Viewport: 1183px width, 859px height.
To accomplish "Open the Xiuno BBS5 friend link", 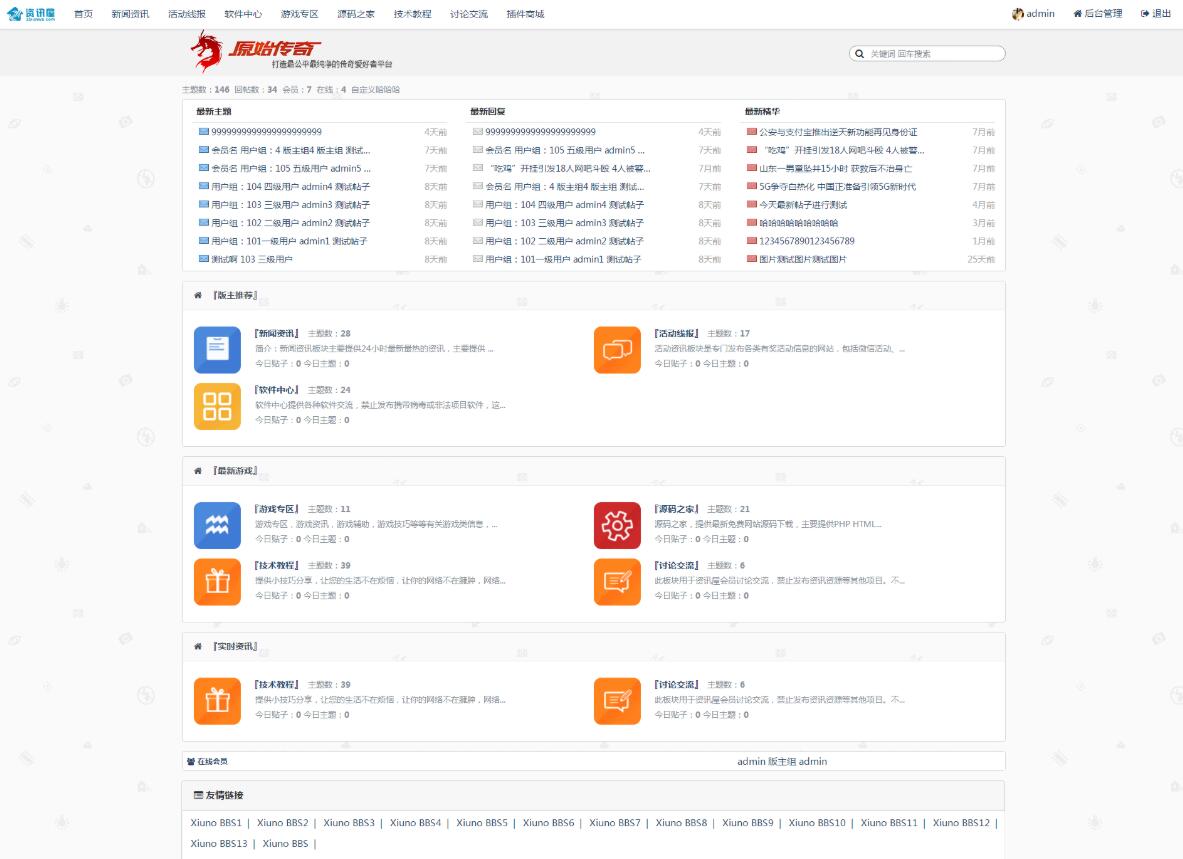I will 481,823.
